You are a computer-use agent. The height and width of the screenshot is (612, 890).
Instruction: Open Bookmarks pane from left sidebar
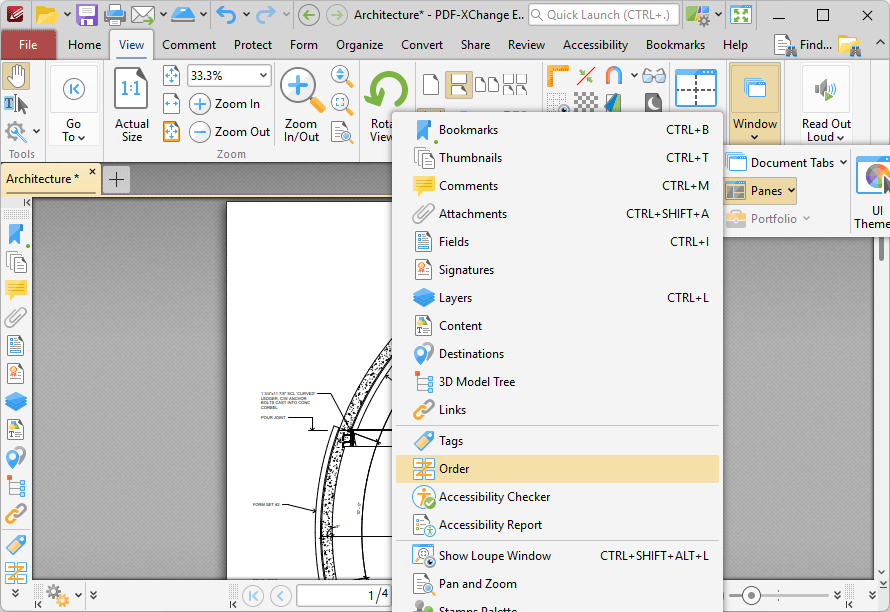(16, 234)
